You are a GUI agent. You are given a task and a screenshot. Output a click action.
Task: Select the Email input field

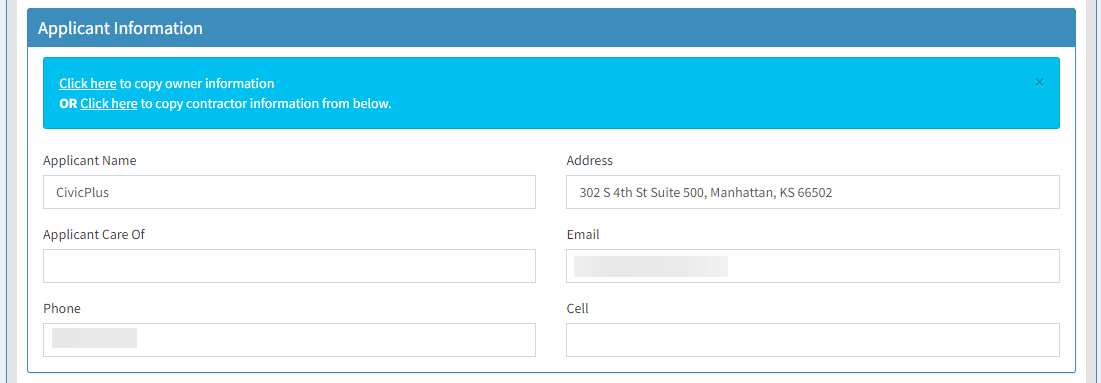(x=813, y=266)
